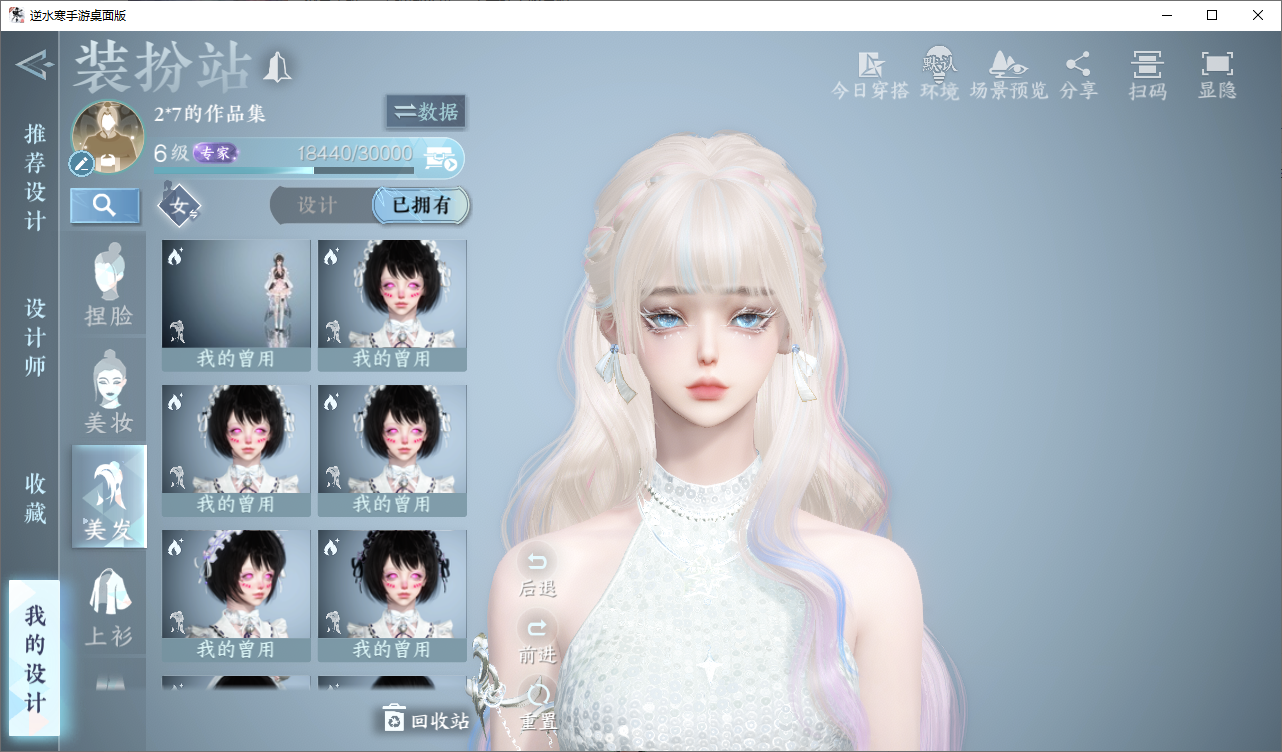Select the black ribbon bows hairstyle thumbnail
The image size is (1282, 752).
tap(392, 596)
